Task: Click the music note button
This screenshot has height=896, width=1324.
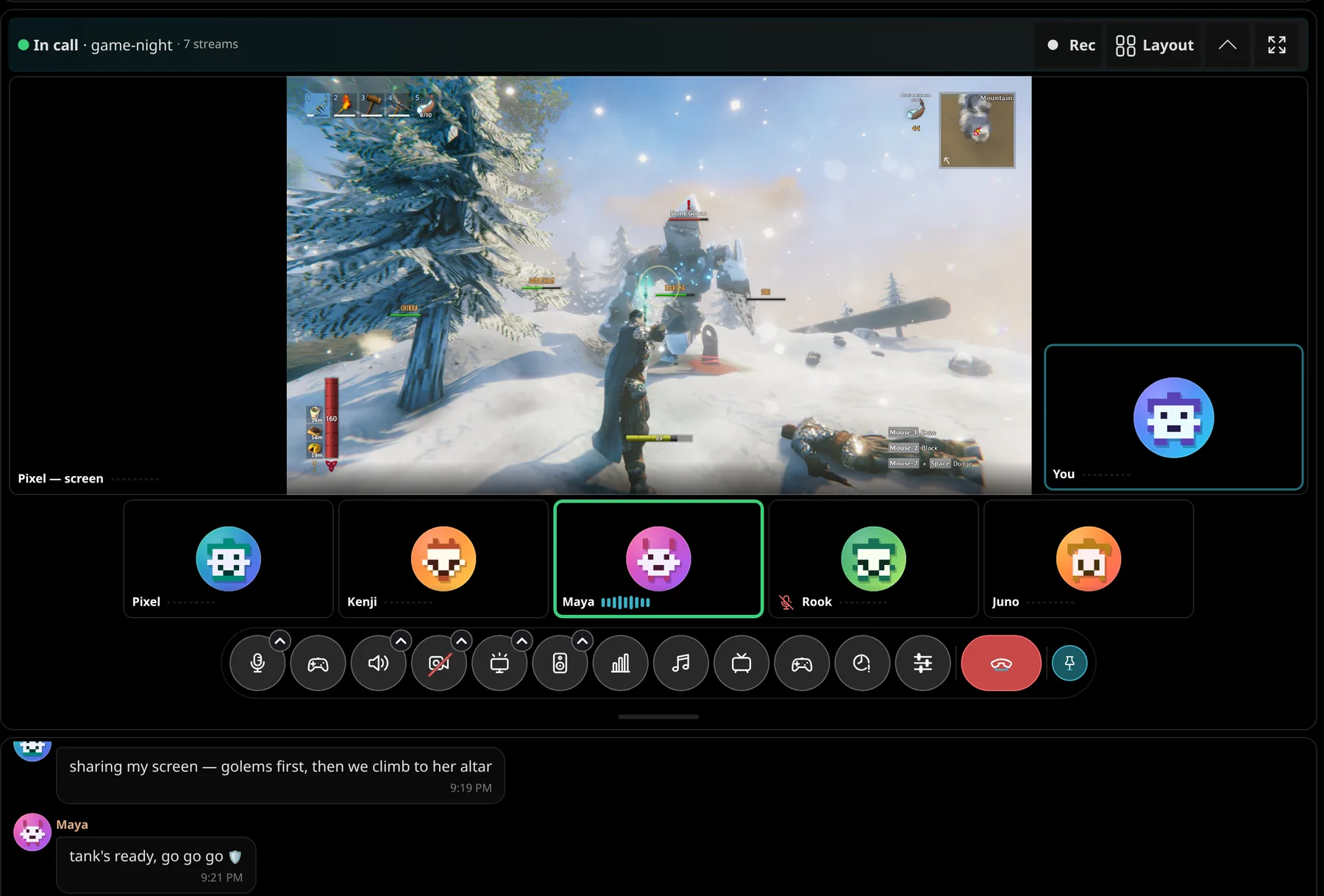Action: pyautogui.click(x=680, y=664)
